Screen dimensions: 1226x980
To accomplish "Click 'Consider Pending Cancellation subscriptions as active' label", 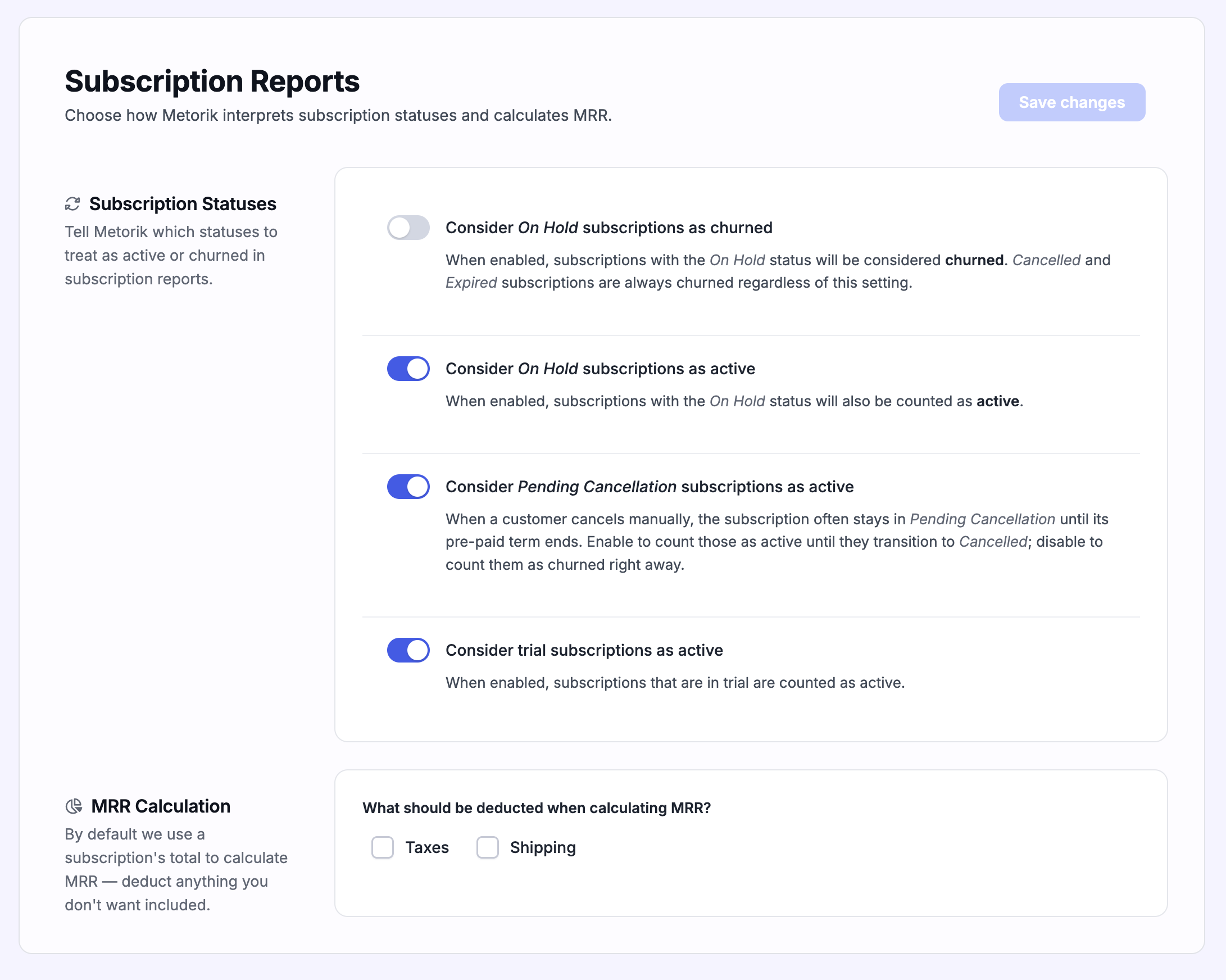I will [650, 487].
